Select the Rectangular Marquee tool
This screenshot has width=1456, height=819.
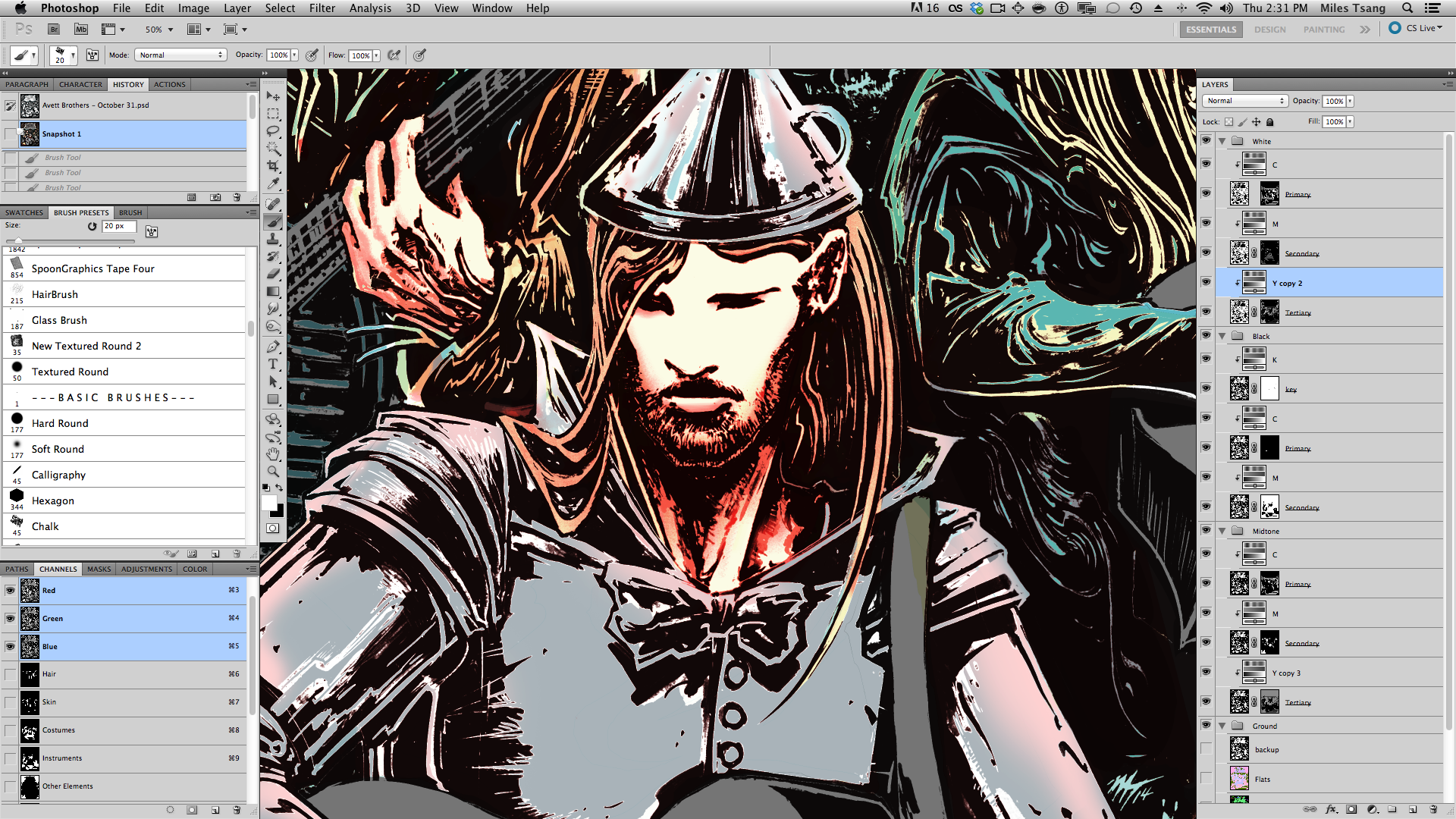273,114
